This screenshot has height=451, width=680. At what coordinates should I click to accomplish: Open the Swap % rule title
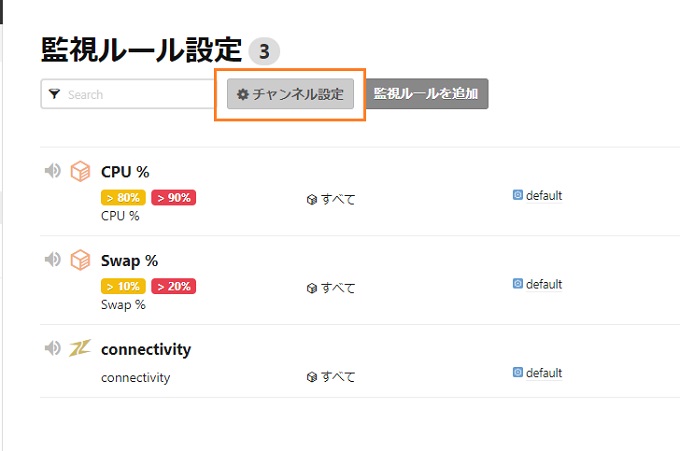click(x=129, y=261)
